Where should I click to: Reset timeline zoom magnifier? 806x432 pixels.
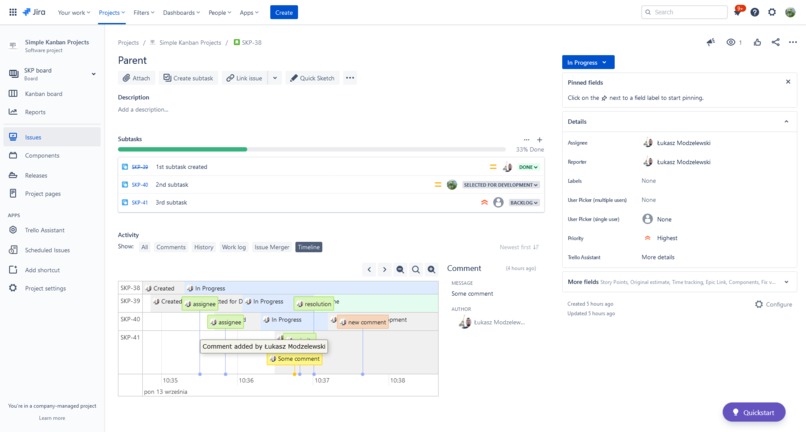[x=416, y=269]
